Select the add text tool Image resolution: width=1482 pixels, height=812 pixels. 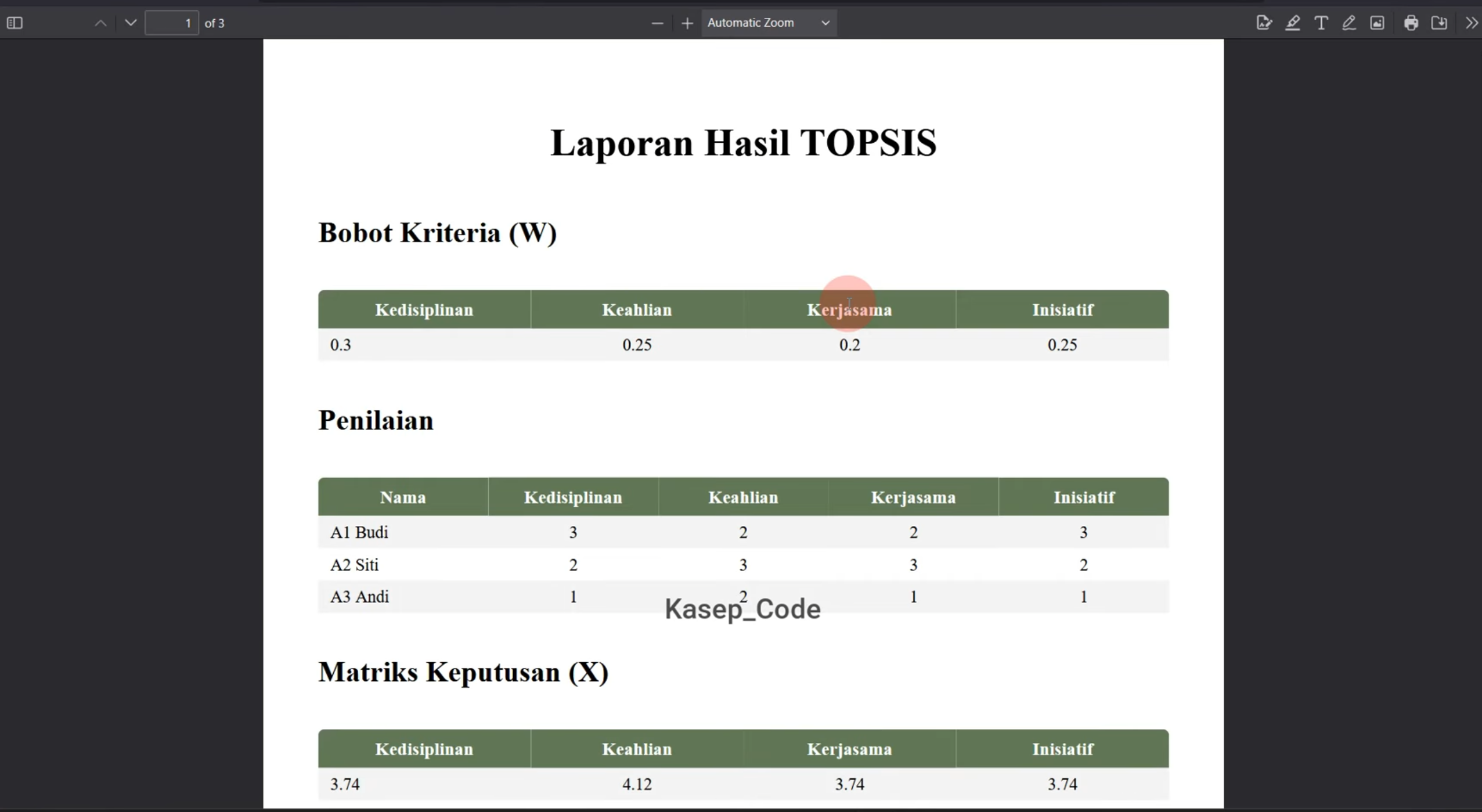coord(1321,23)
